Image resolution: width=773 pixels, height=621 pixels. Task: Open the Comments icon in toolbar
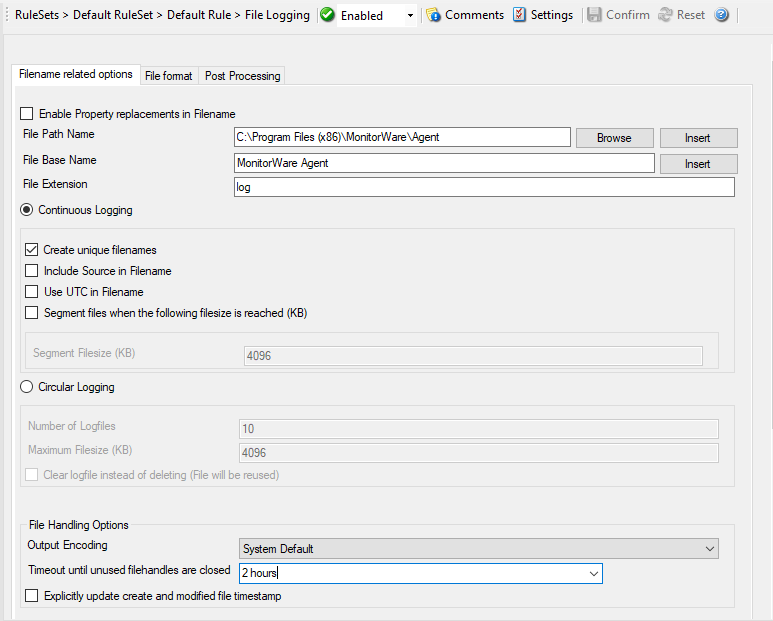[433, 15]
